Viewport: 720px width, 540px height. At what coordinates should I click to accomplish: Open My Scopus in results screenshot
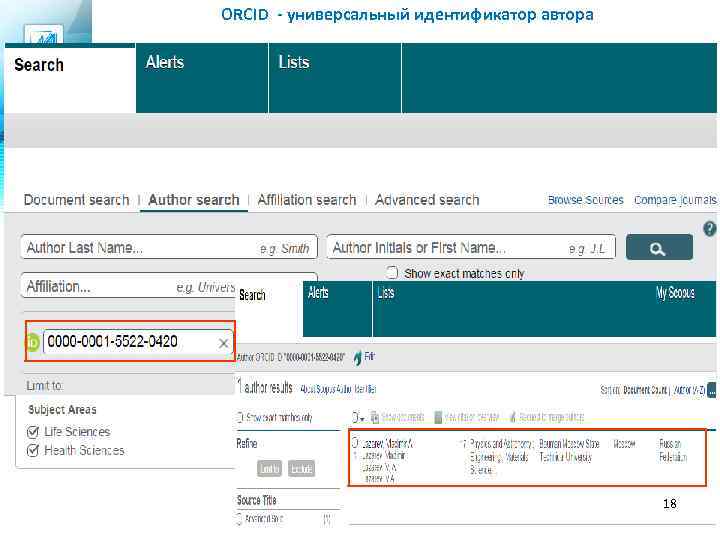pos(675,292)
